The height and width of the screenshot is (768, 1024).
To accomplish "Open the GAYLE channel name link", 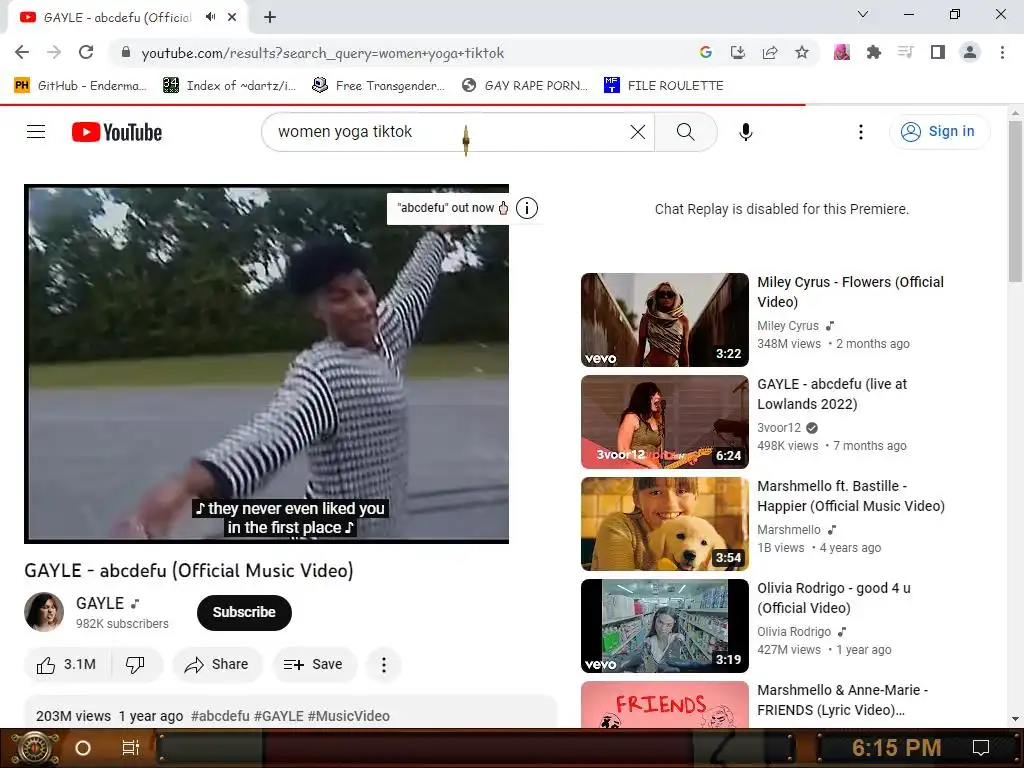I will pyautogui.click(x=100, y=603).
